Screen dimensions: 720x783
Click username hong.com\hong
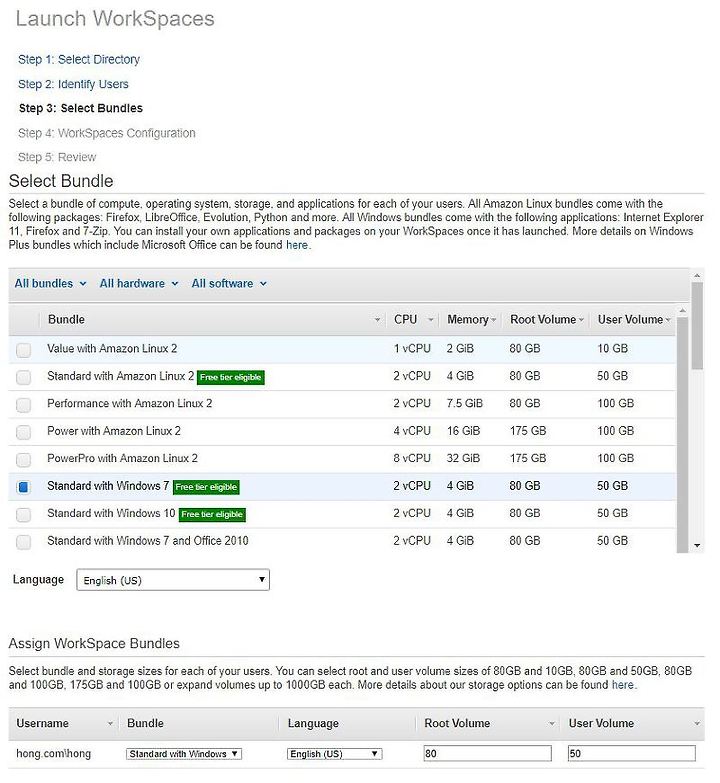point(53,754)
